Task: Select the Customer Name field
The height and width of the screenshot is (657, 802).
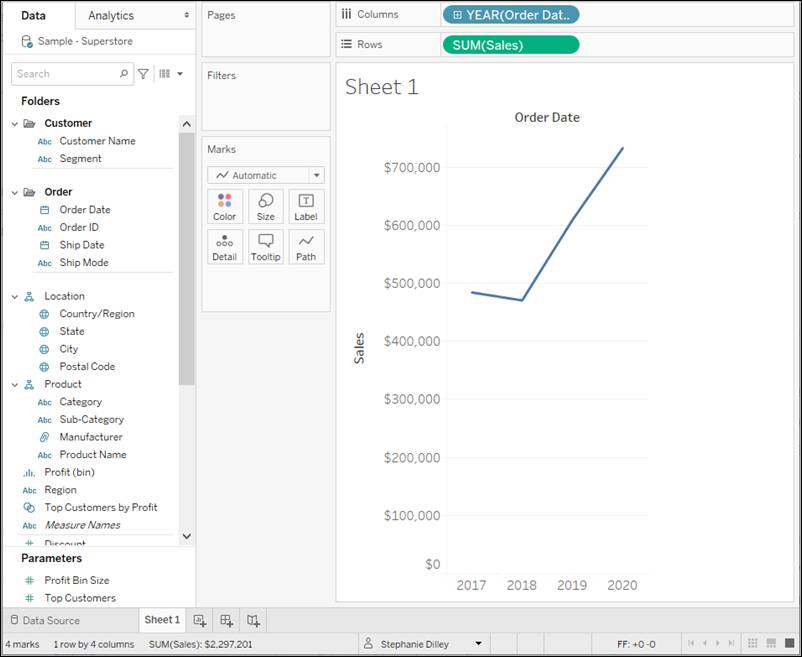Action: (x=97, y=141)
